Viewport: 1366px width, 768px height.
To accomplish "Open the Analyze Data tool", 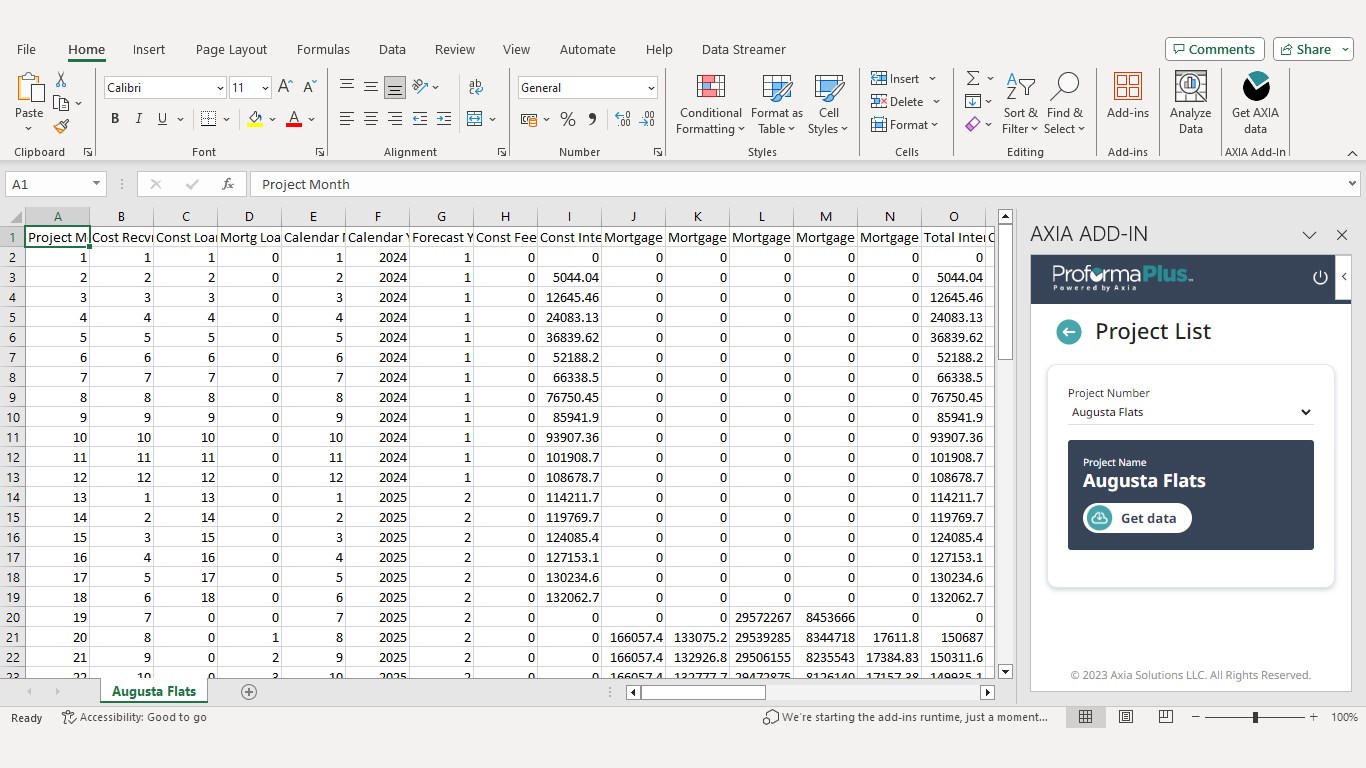I will [x=1190, y=102].
